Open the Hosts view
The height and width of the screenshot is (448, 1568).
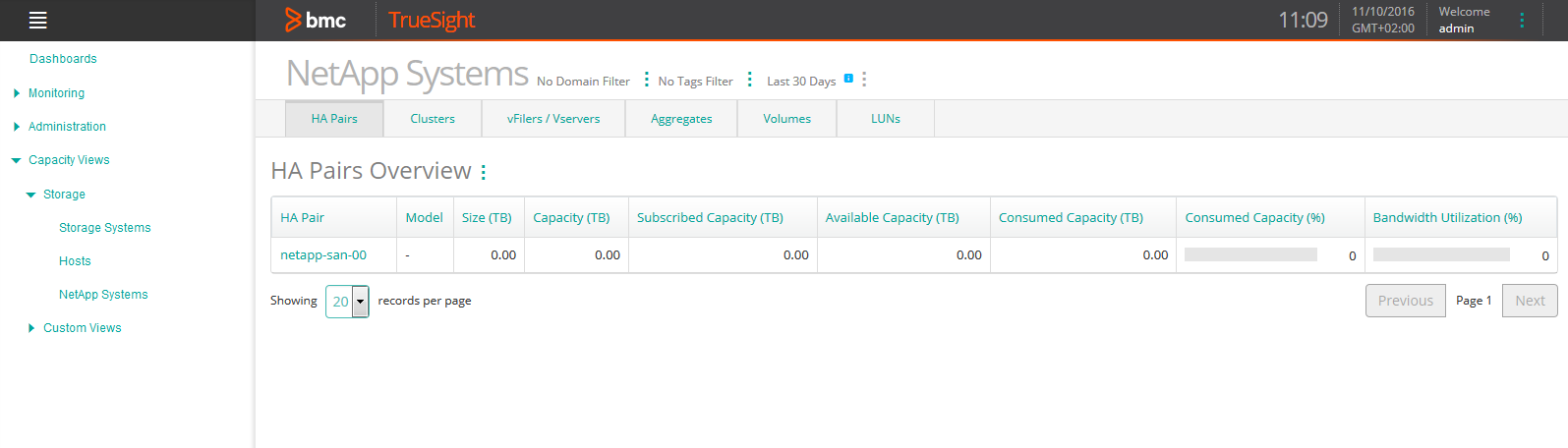(75, 261)
